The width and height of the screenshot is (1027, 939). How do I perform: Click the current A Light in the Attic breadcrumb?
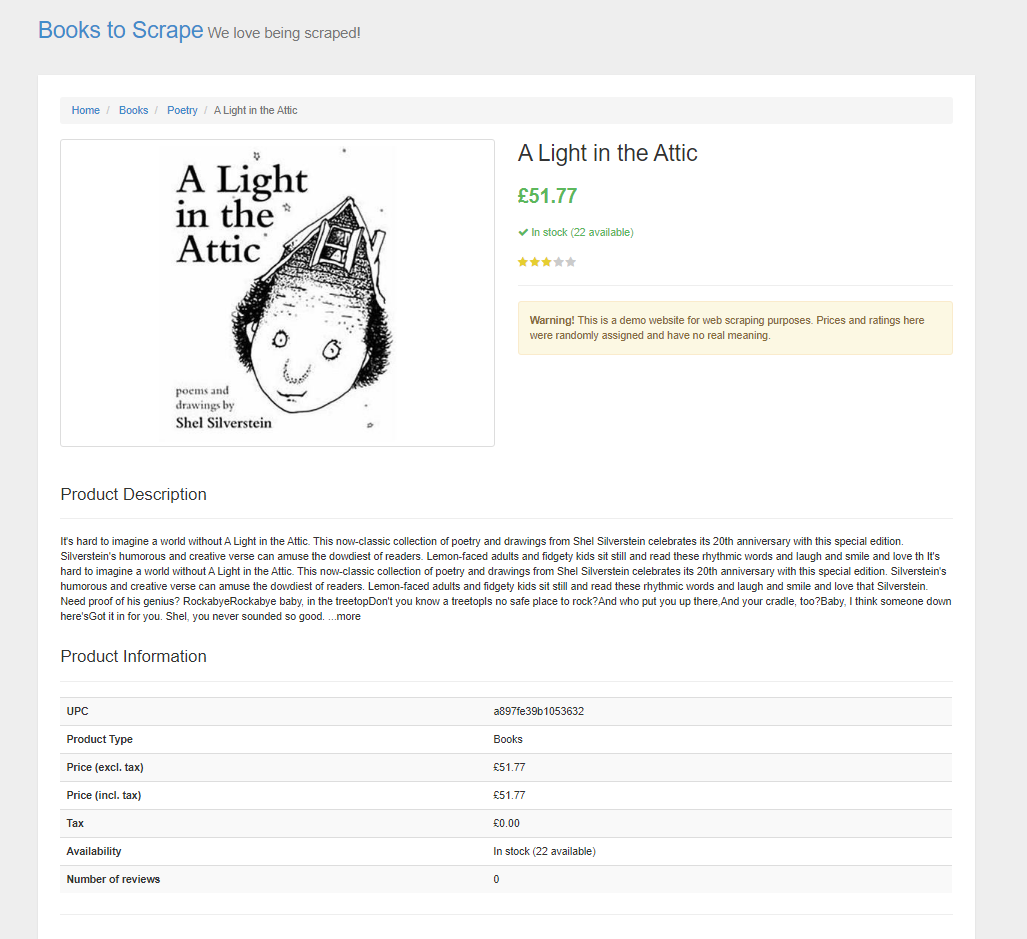pos(256,110)
